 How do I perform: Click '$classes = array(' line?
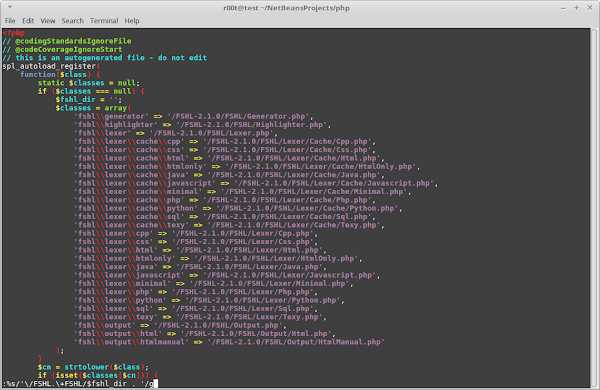[93, 108]
